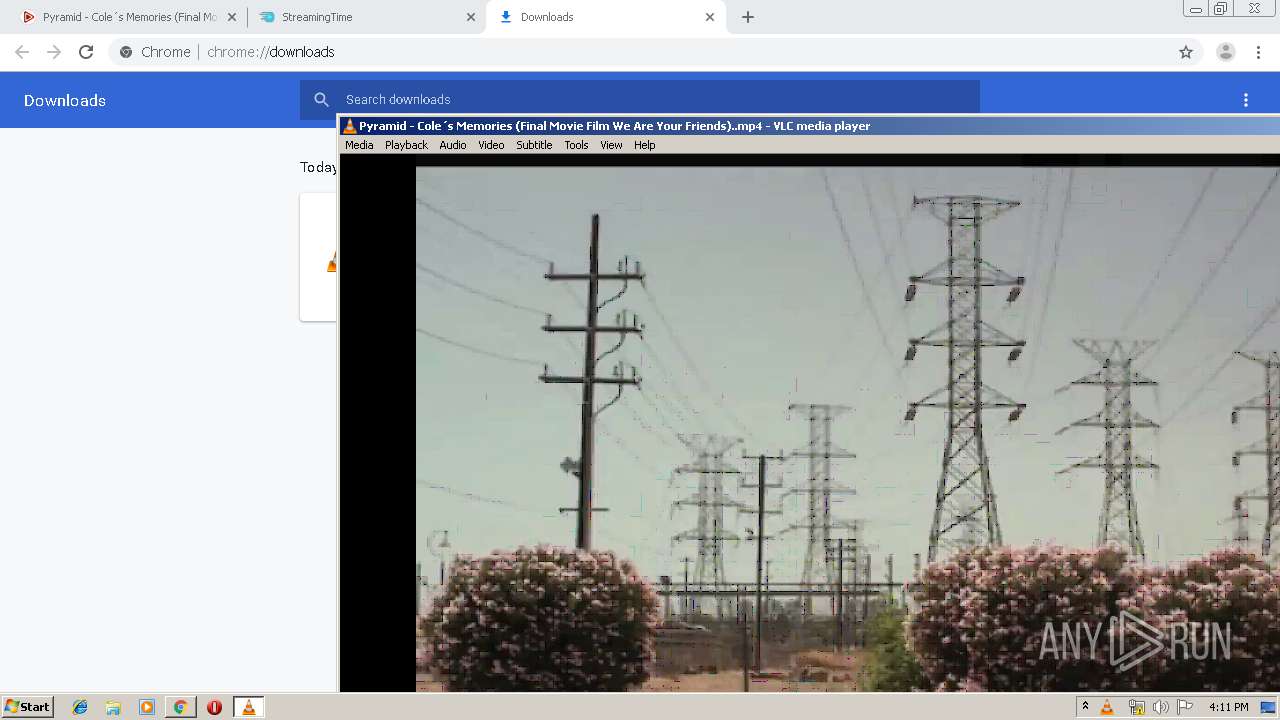1280x720 pixels.
Task: Open the Chrome profile avatar
Action: (1226, 52)
